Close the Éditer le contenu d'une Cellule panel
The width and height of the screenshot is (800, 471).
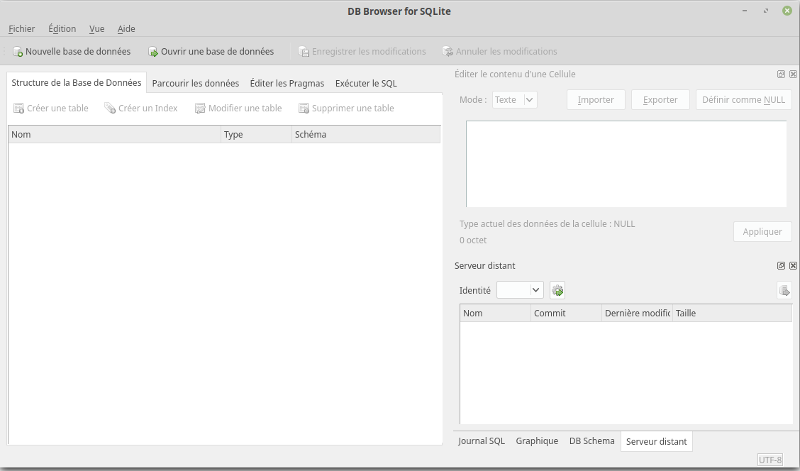[x=793, y=74]
